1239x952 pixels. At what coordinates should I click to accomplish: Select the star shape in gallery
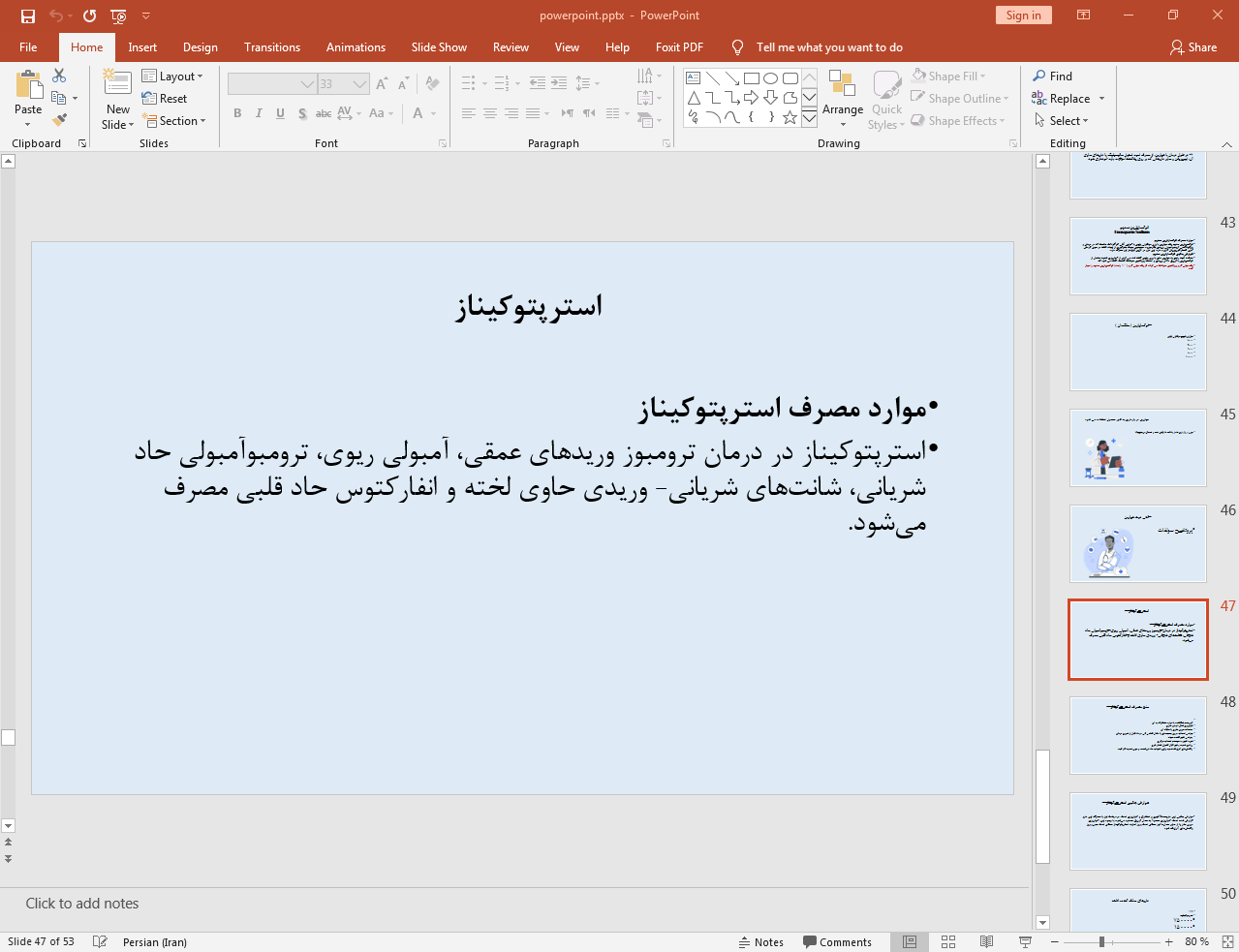point(790,117)
